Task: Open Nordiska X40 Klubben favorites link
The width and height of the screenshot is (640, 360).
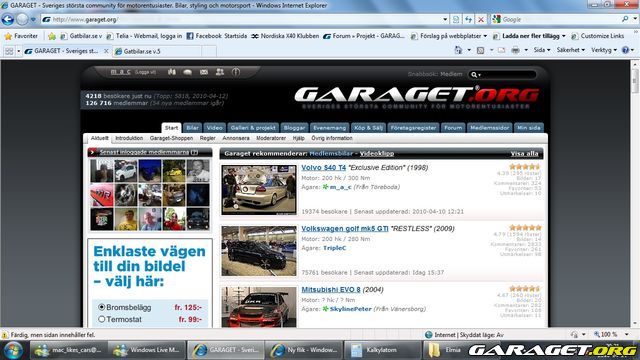Action: 285,36
